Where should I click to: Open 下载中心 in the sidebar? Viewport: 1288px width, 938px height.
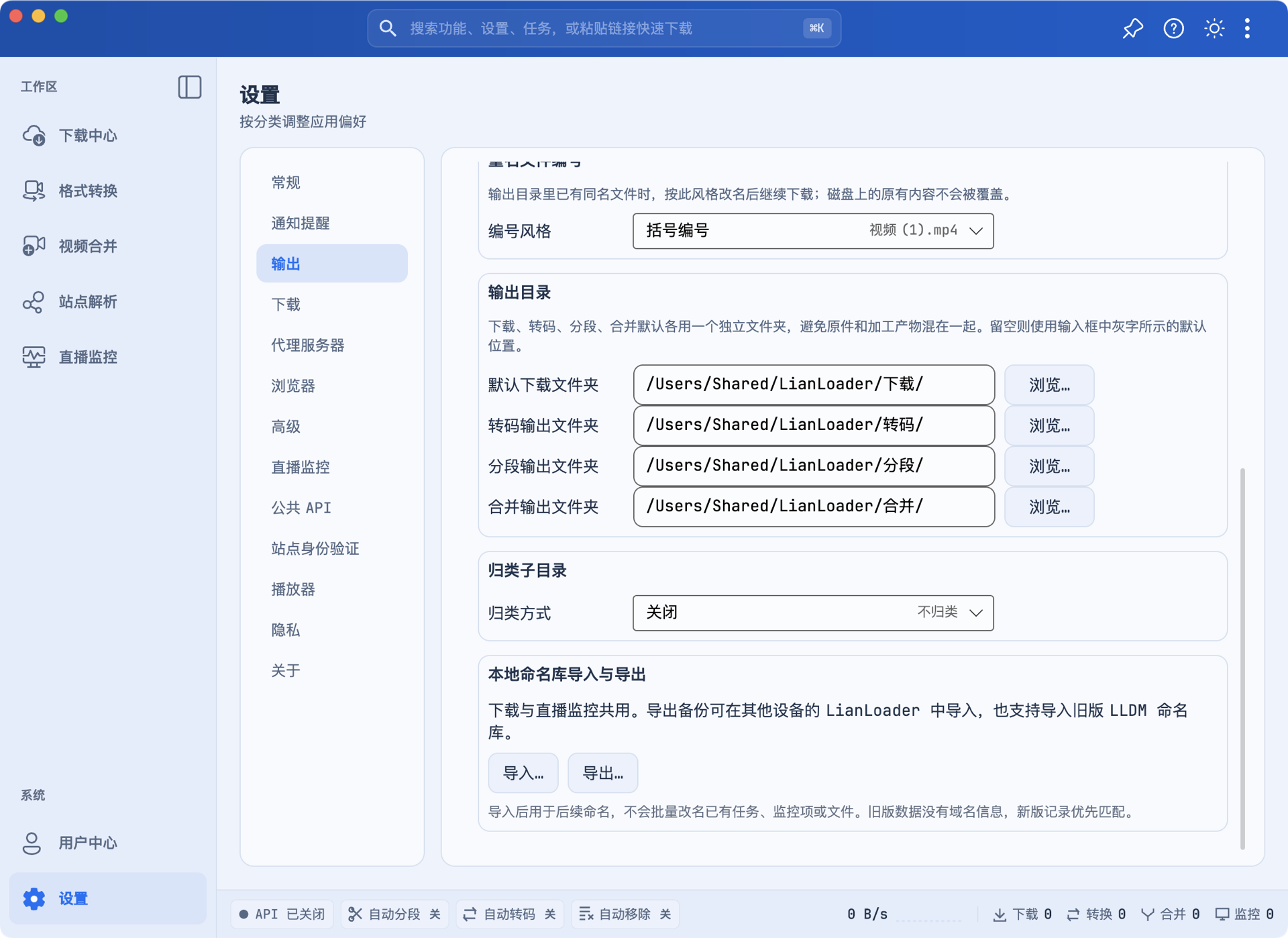click(x=107, y=136)
